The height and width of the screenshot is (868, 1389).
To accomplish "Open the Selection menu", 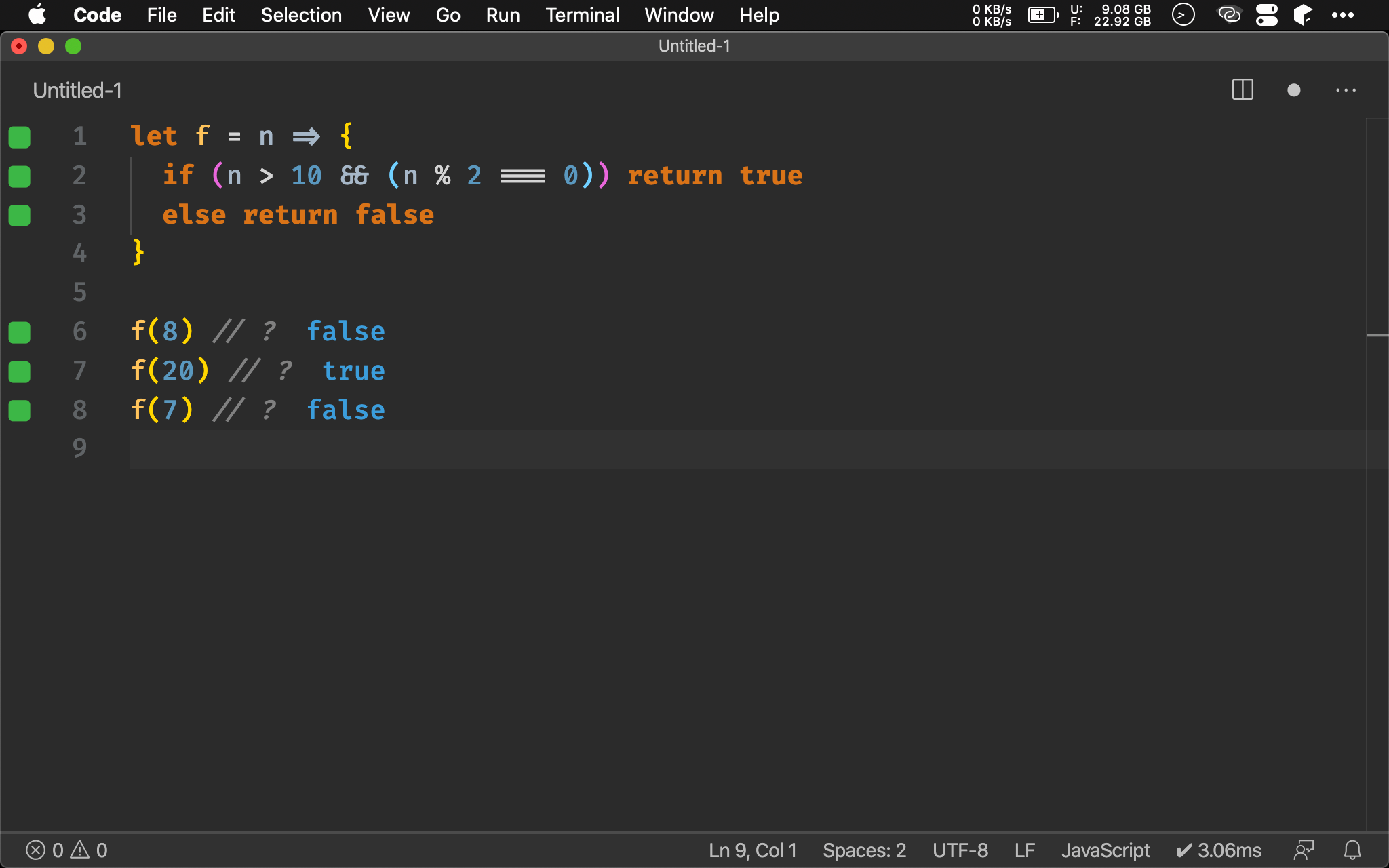I will pos(301,15).
